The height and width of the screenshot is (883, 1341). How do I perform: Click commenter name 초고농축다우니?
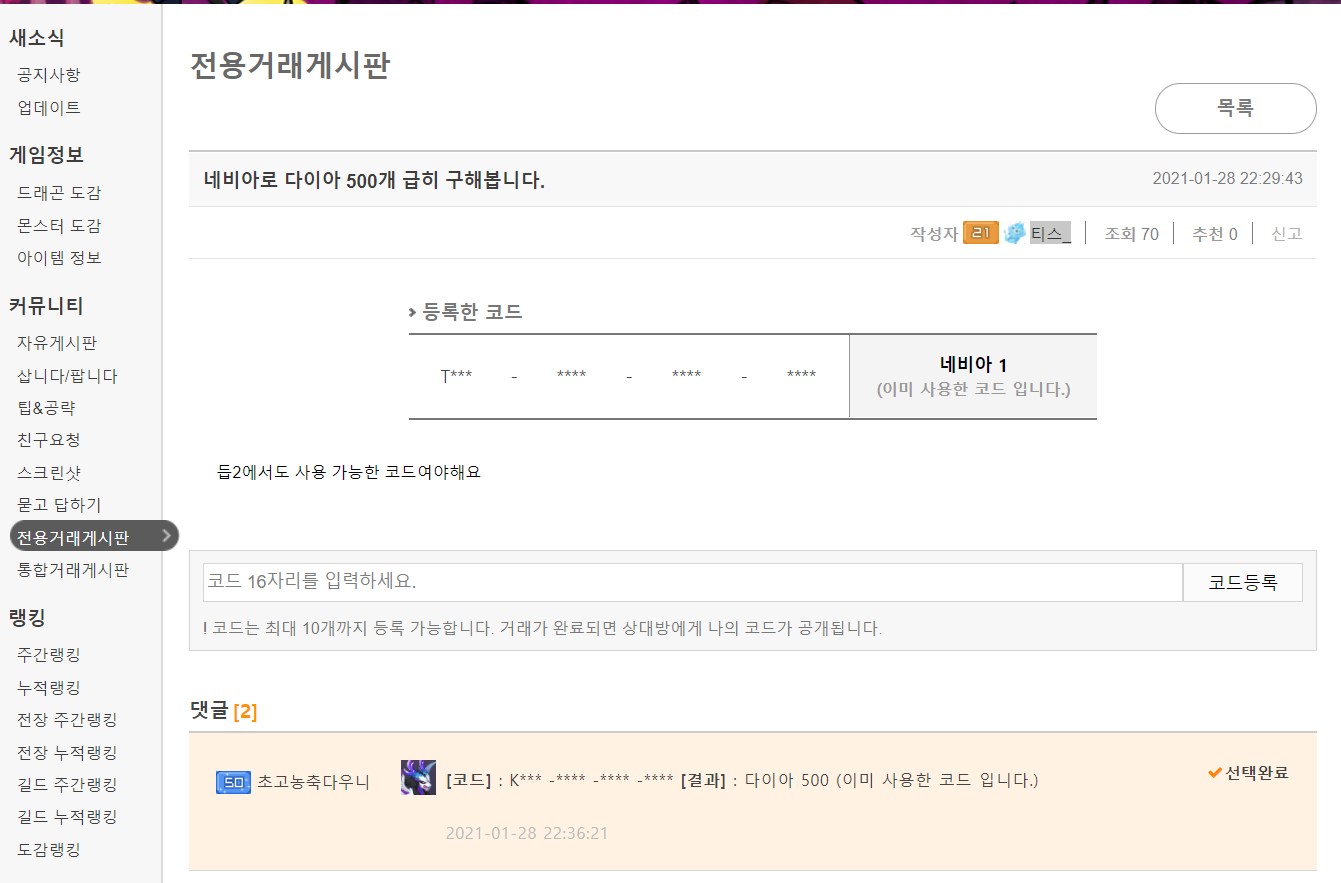pyautogui.click(x=313, y=782)
